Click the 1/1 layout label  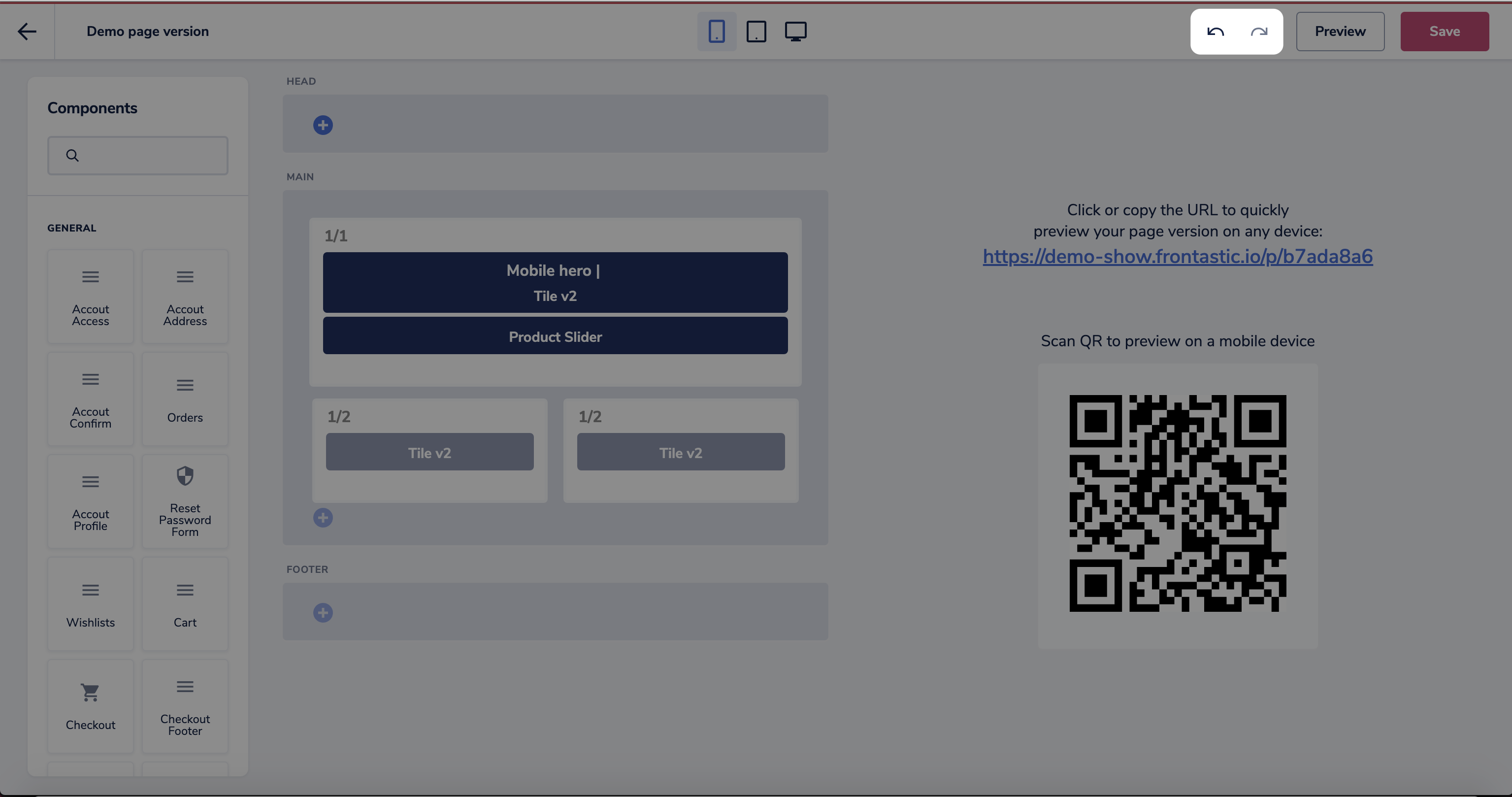336,236
